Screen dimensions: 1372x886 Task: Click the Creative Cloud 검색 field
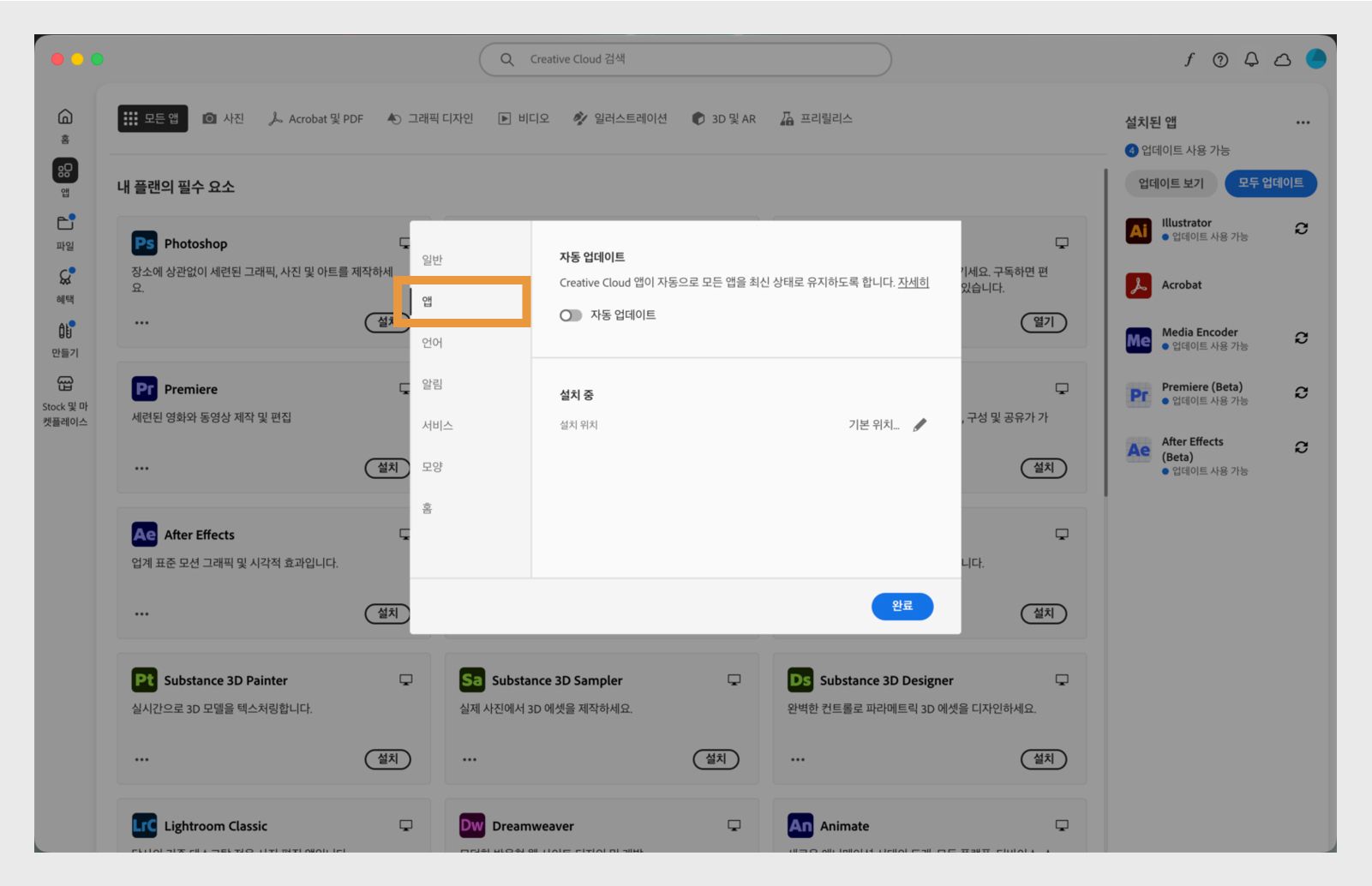point(686,59)
